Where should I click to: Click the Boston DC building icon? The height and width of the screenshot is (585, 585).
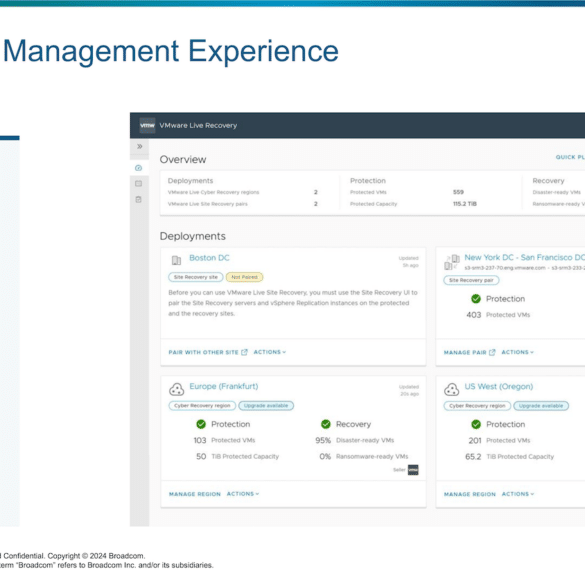(x=176, y=260)
